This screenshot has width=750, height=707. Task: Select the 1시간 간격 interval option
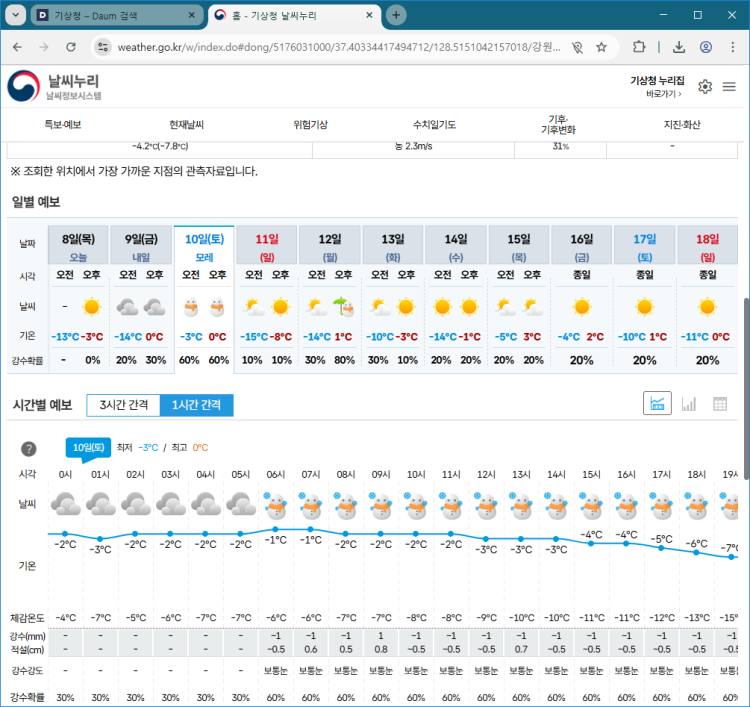(196, 405)
